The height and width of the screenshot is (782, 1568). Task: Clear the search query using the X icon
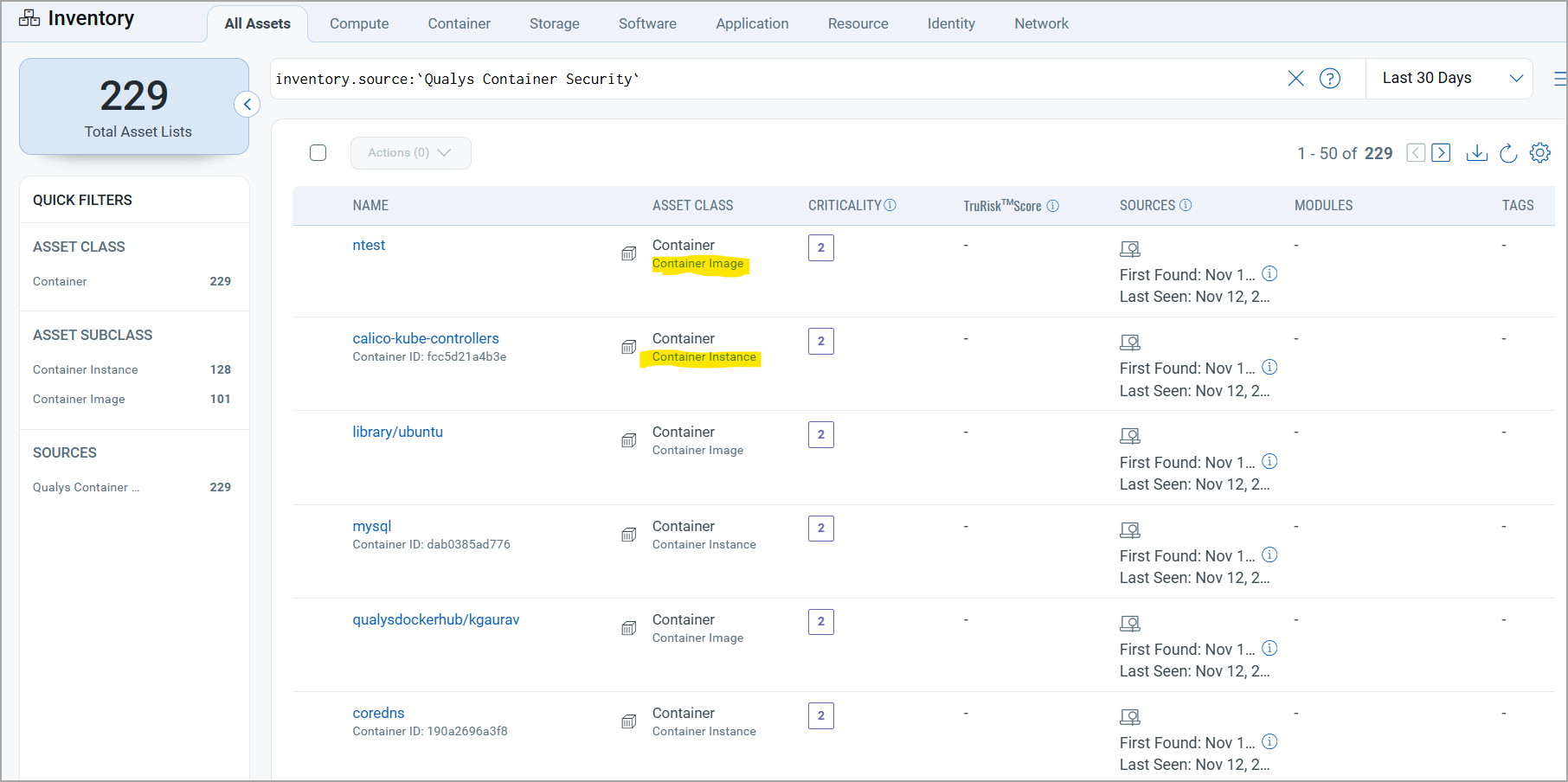(1295, 79)
